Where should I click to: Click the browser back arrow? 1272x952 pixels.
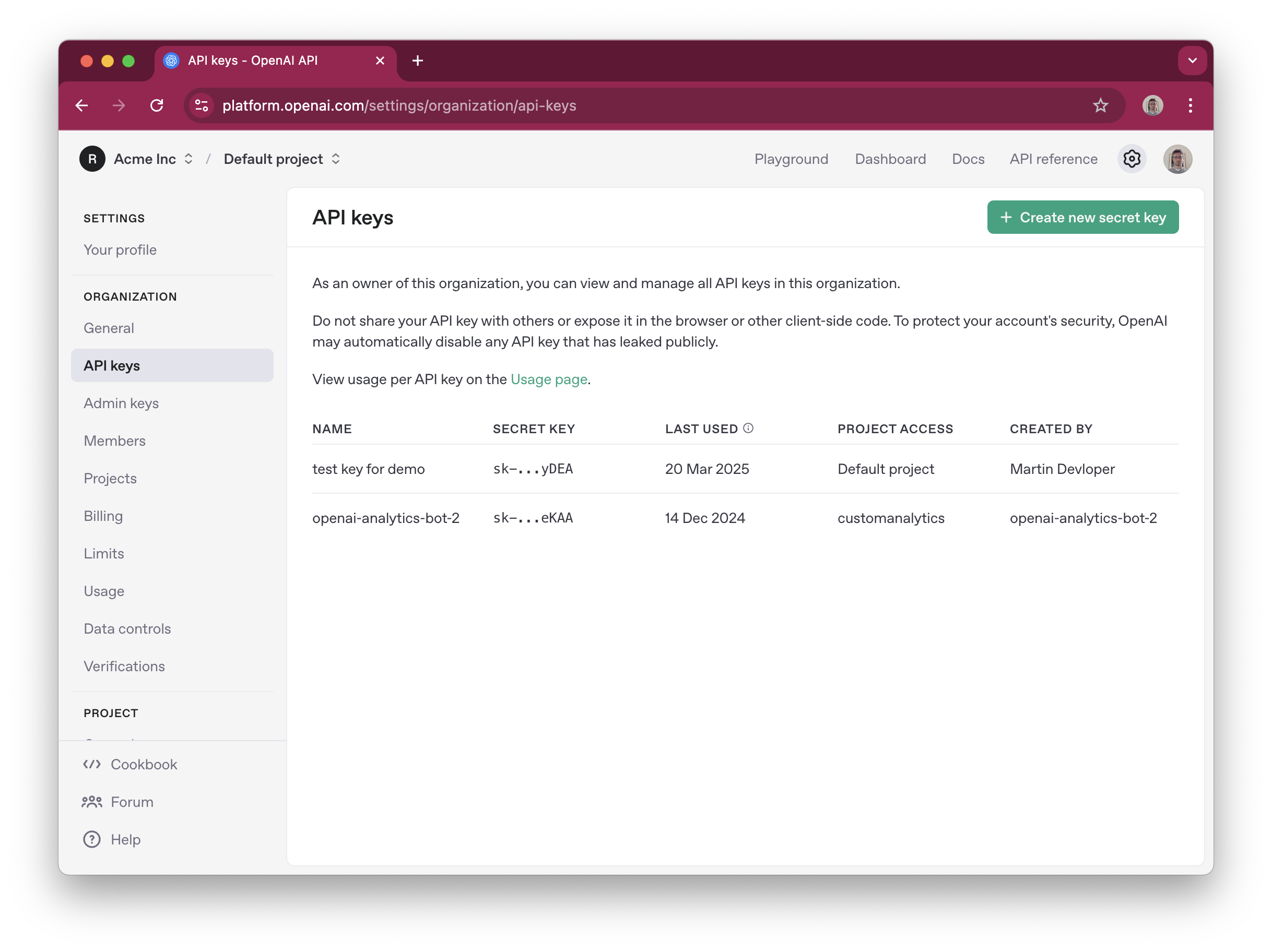pos(81,106)
